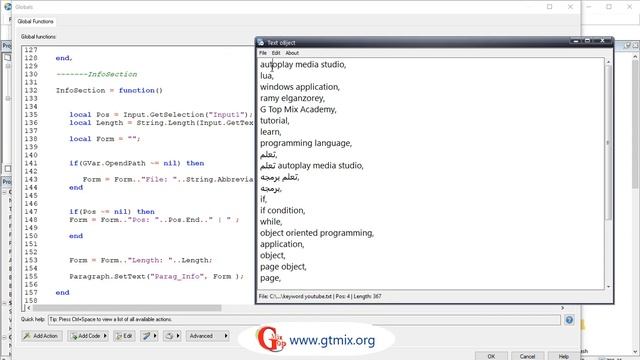Screen dimensions: 640x360
Task: Click inside the Quick help tip field
Action: 304,320
